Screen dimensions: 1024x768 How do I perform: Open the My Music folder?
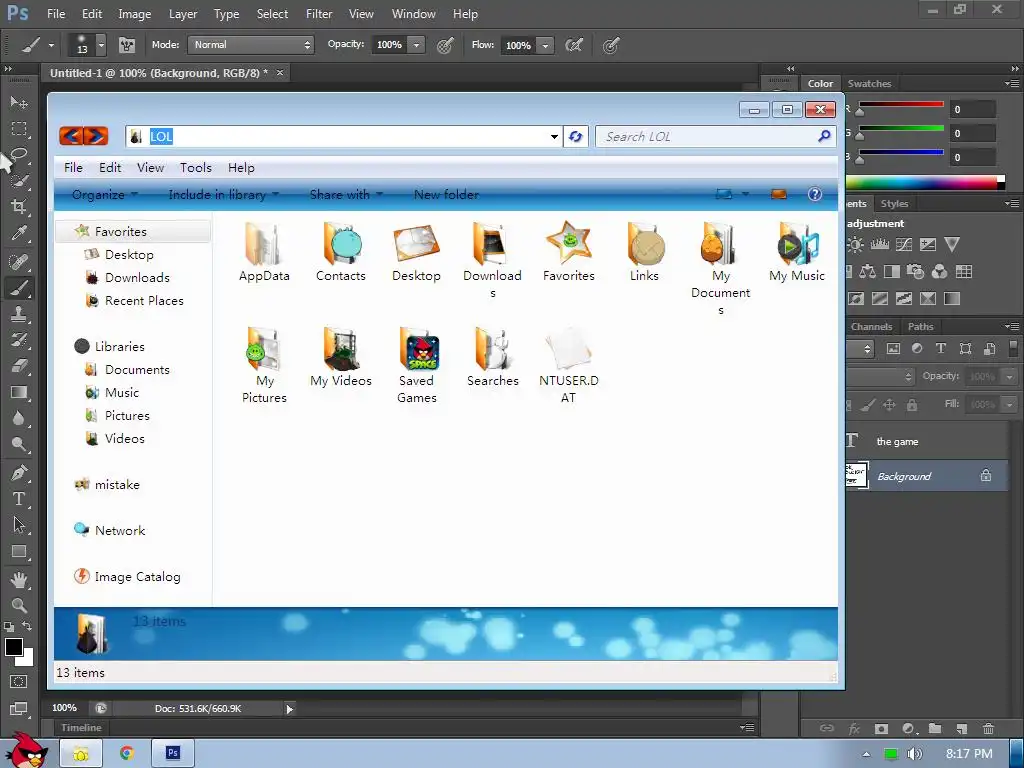pyautogui.click(x=797, y=252)
